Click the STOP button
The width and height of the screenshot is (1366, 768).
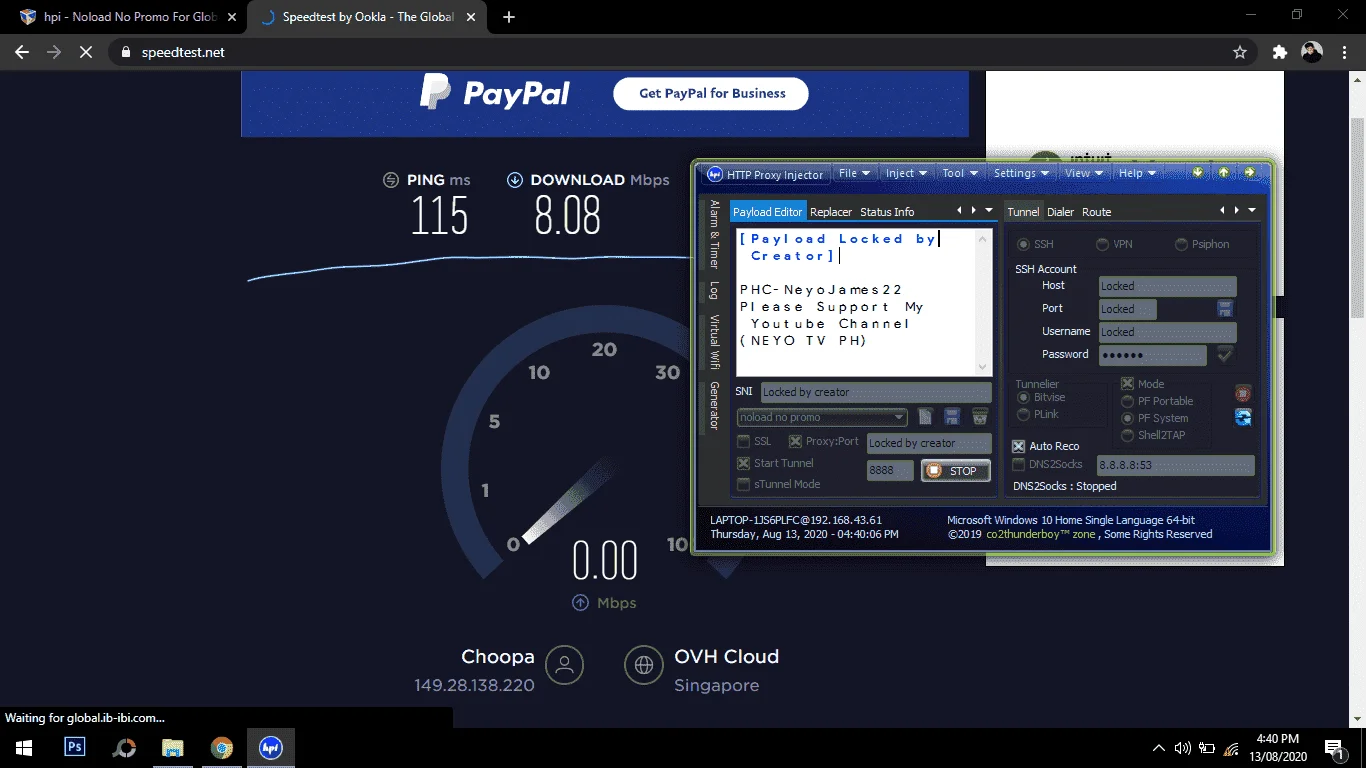pyautogui.click(x=955, y=471)
